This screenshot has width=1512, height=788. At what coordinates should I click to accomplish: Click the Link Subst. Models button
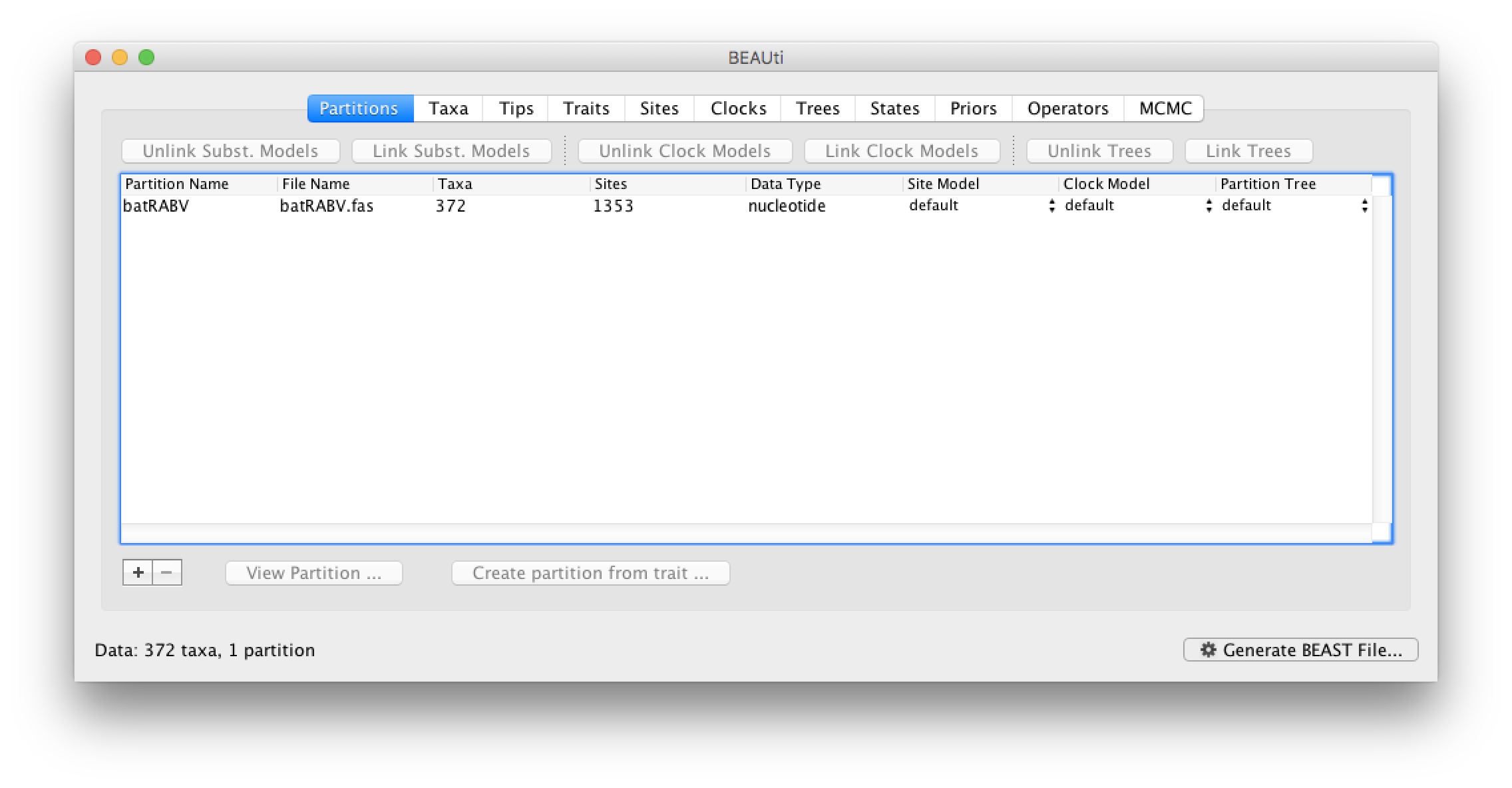(451, 151)
